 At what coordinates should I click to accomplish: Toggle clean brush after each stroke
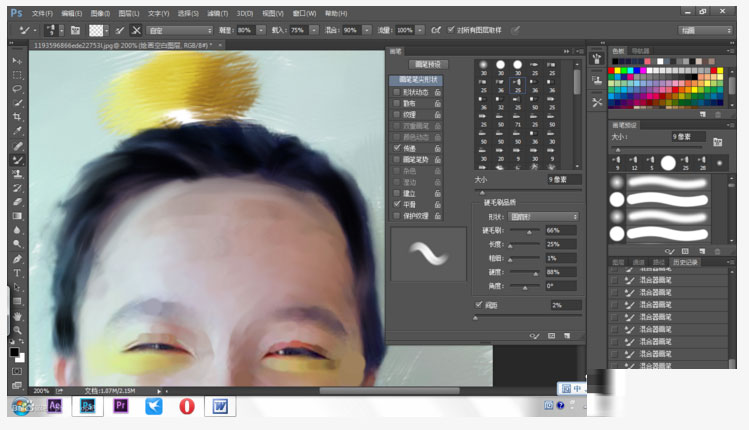pos(136,31)
